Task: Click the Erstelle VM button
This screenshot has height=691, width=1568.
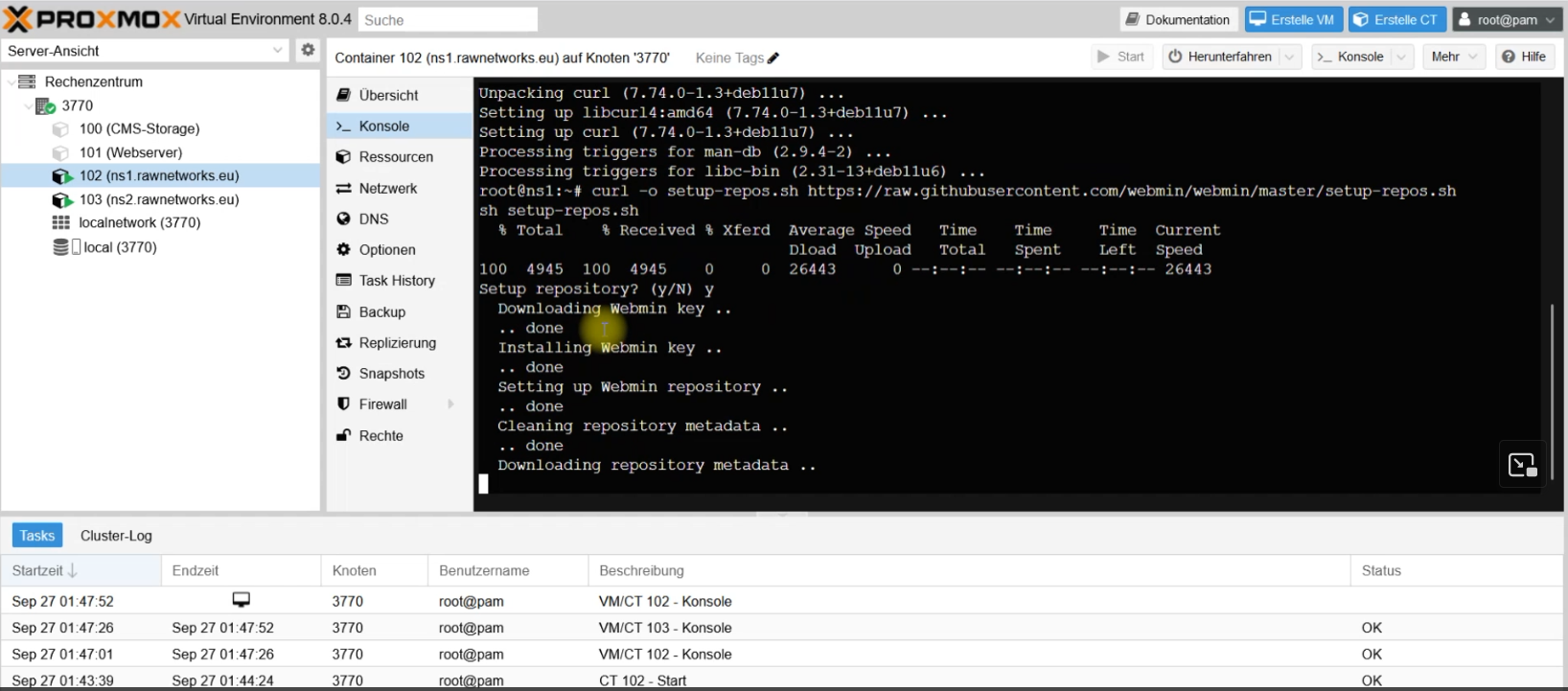Action: (x=1292, y=19)
